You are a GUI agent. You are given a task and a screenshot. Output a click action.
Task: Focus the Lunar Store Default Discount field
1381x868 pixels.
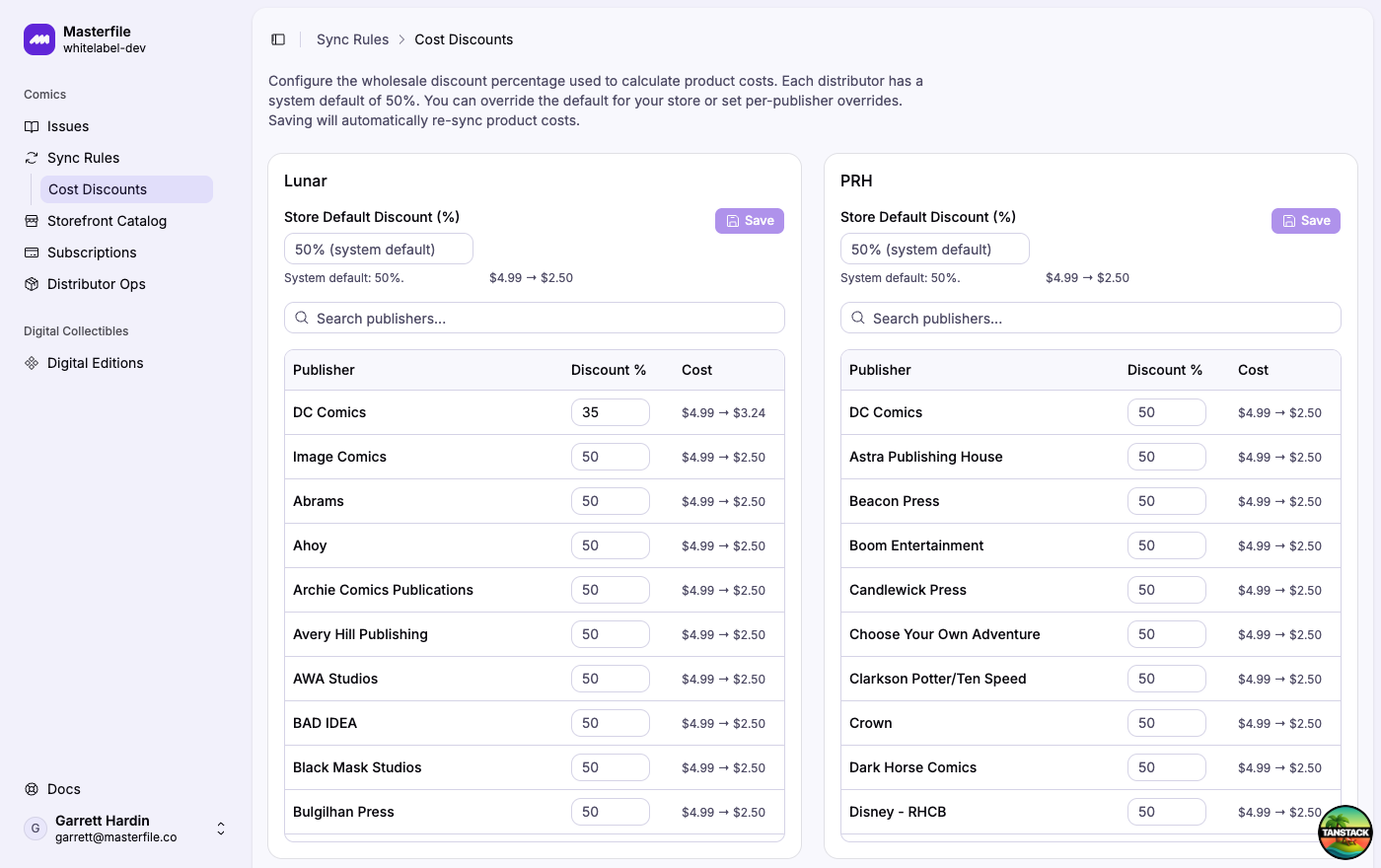379,249
